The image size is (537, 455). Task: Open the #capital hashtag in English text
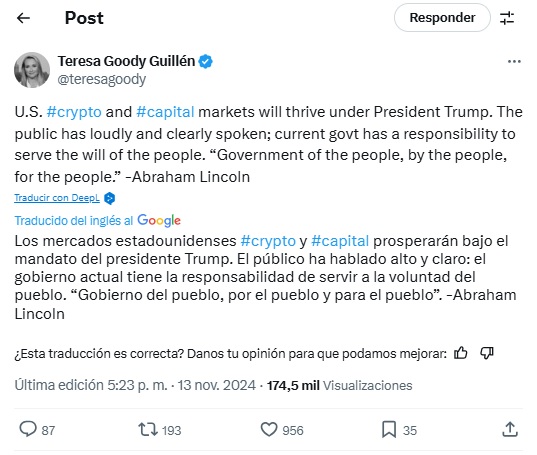click(x=165, y=112)
